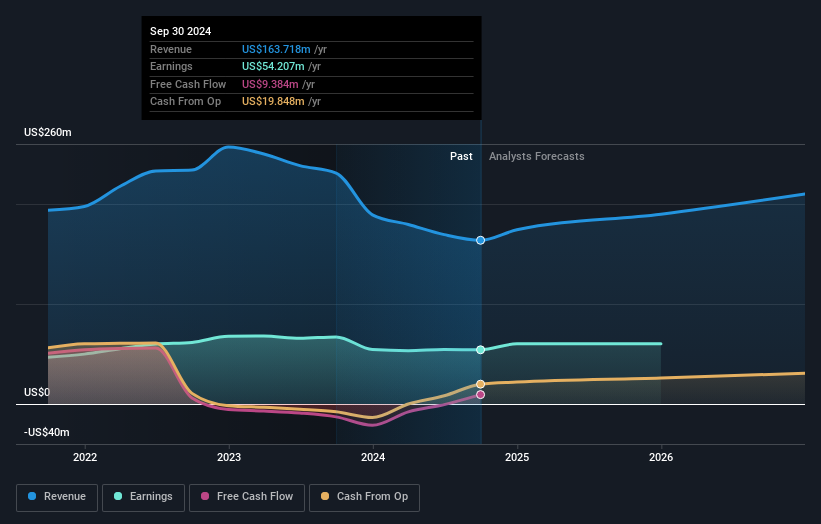
Task: Click the 2023 x-axis label
Action: 229,457
